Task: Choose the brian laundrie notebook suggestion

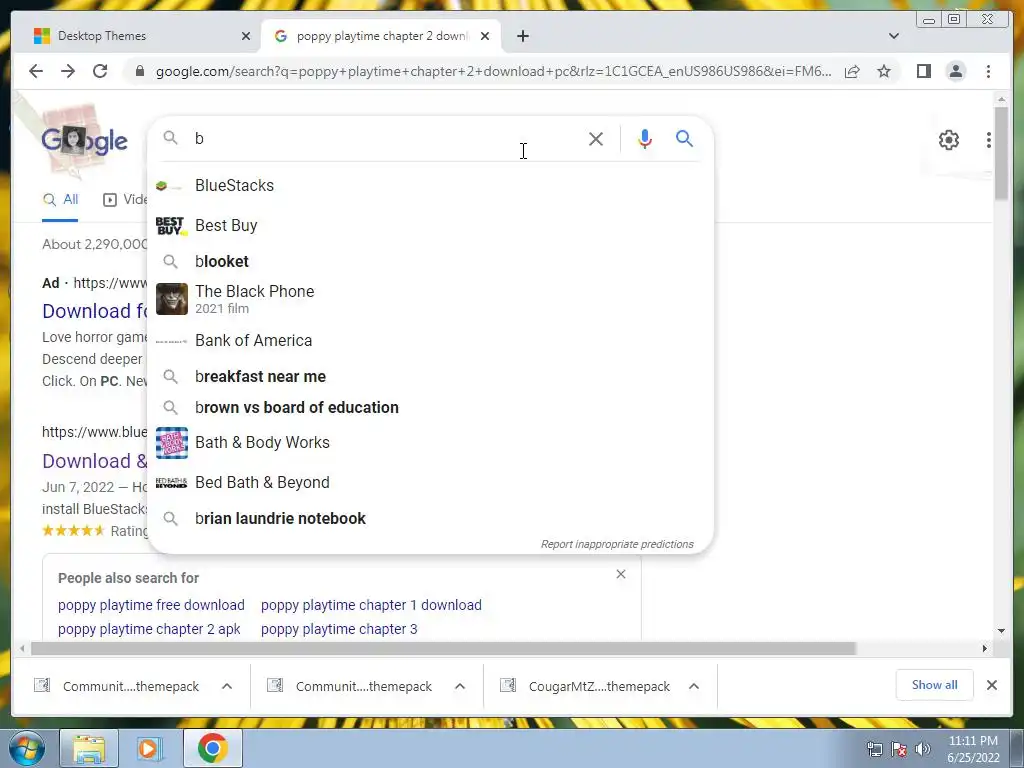Action: pos(430,519)
